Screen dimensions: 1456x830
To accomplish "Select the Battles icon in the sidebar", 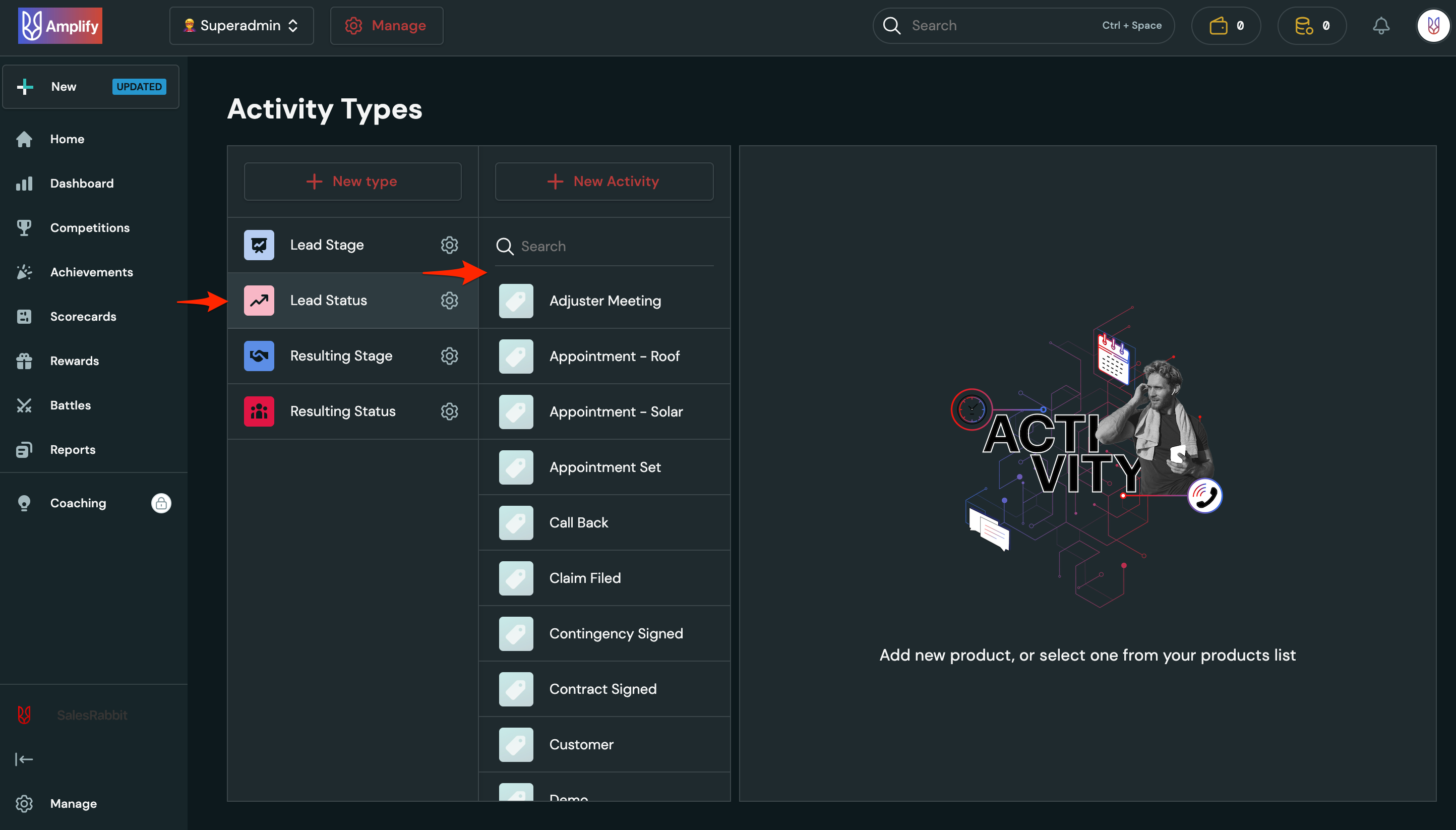I will pyautogui.click(x=24, y=405).
